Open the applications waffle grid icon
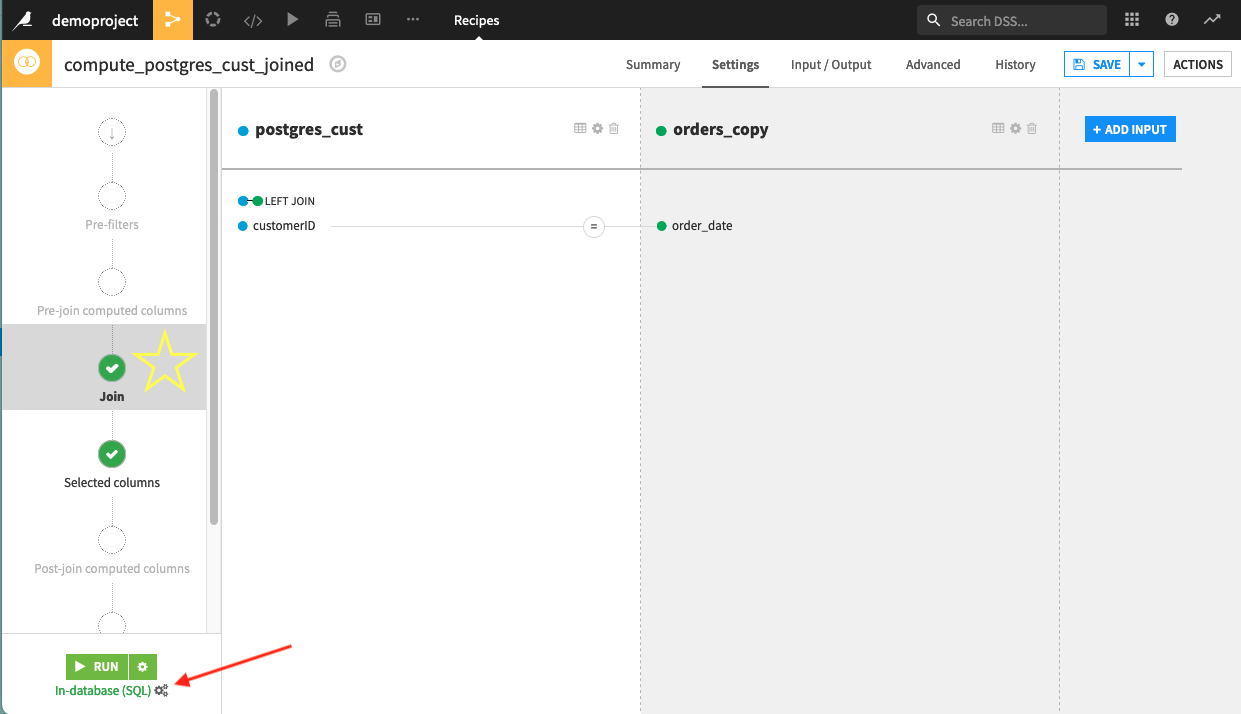This screenshot has width=1241, height=714. pyautogui.click(x=1131, y=19)
